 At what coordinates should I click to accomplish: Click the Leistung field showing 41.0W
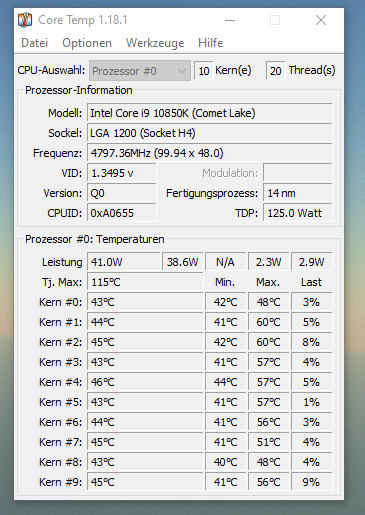point(124,262)
